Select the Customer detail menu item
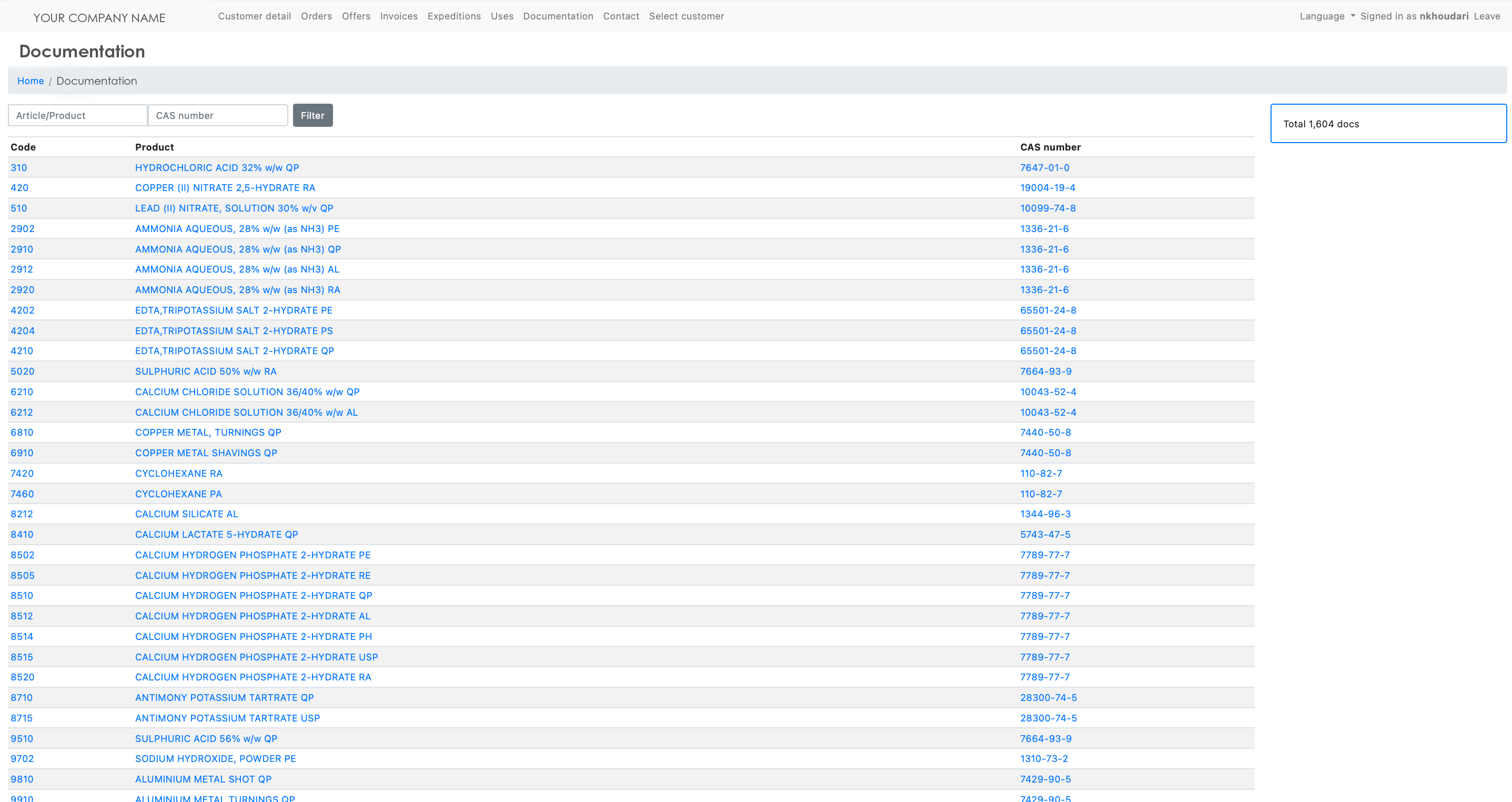 pyautogui.click(x=254, y=16)
